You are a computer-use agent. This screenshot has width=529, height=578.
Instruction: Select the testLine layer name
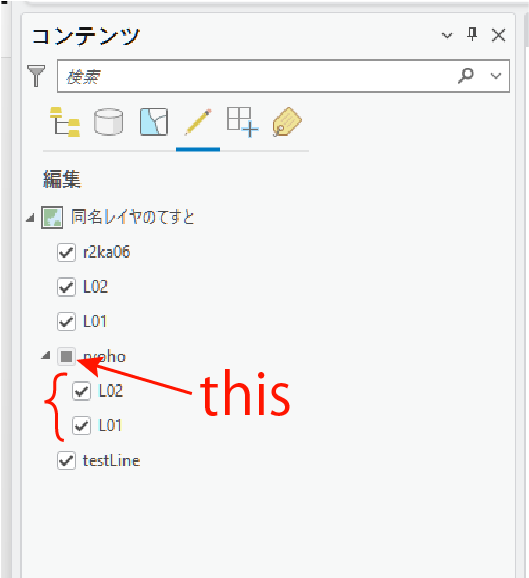(x=111, y=460)
